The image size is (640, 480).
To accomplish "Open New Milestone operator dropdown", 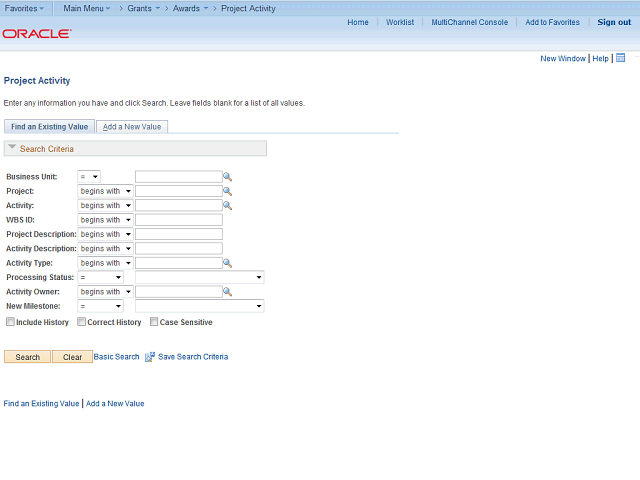I will (x=100, y=306).
